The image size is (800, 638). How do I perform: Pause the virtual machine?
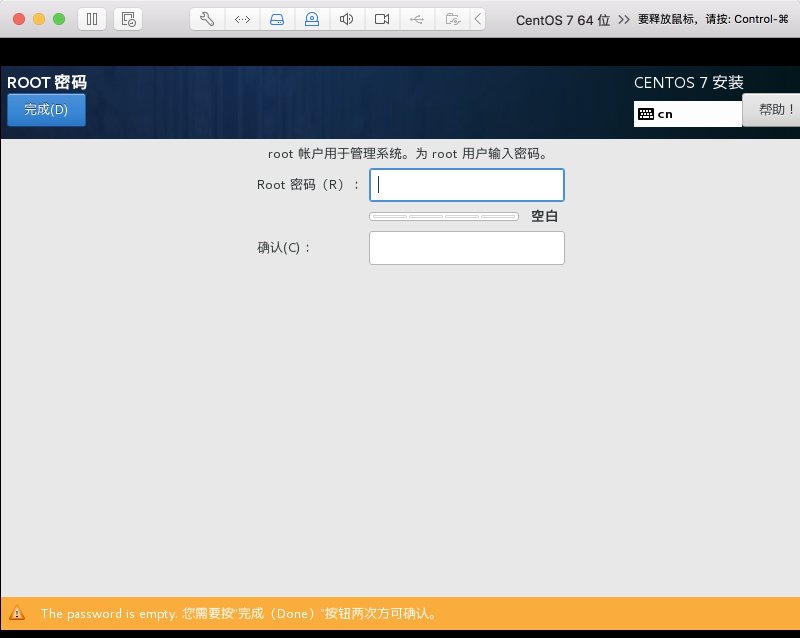click(x=92, y=19)
